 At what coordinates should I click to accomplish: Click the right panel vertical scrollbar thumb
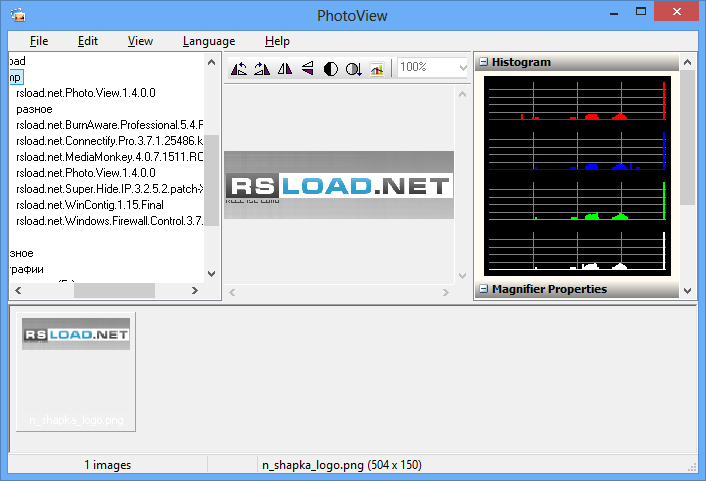tap(687, 137)
